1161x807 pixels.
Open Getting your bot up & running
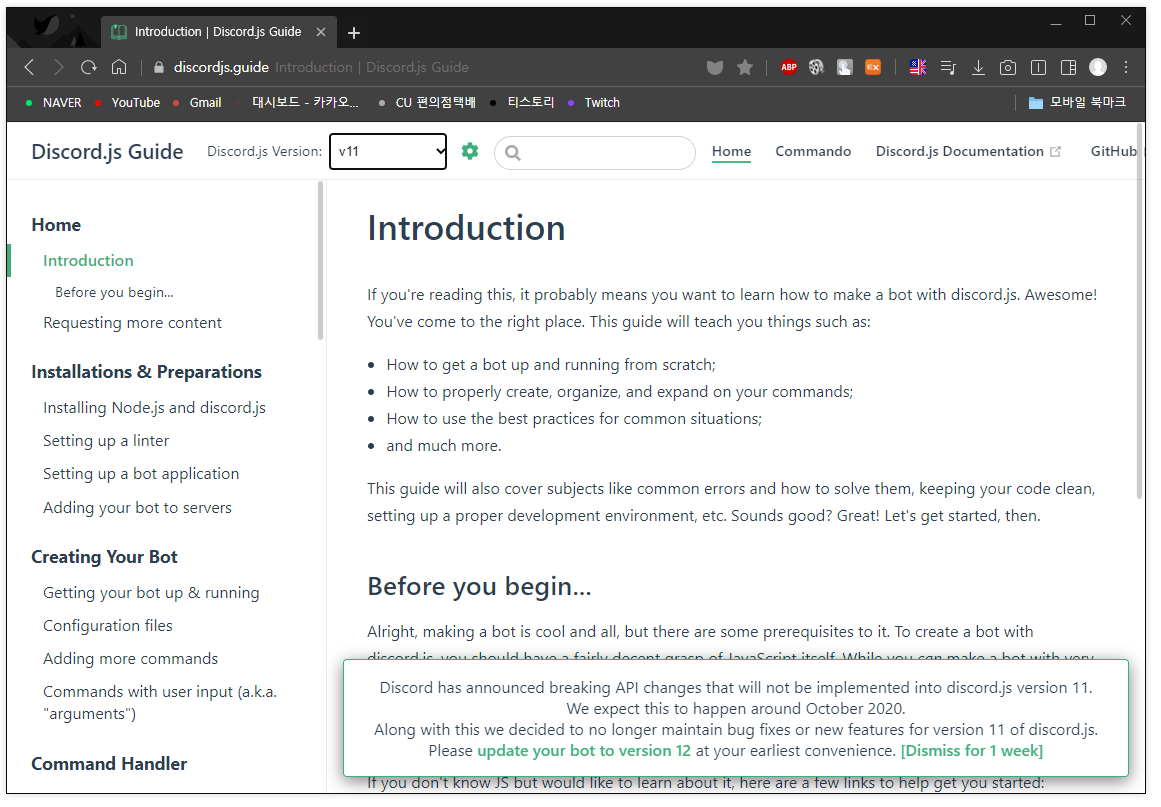point(151,593)
